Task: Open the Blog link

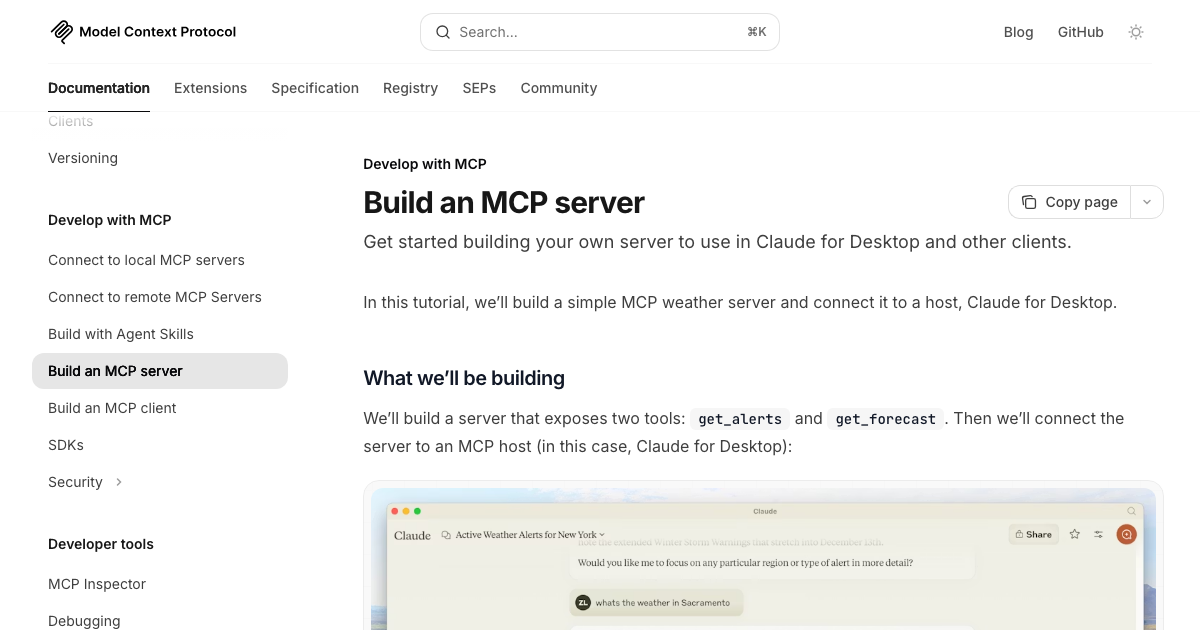Action: tap(1018, 32)
